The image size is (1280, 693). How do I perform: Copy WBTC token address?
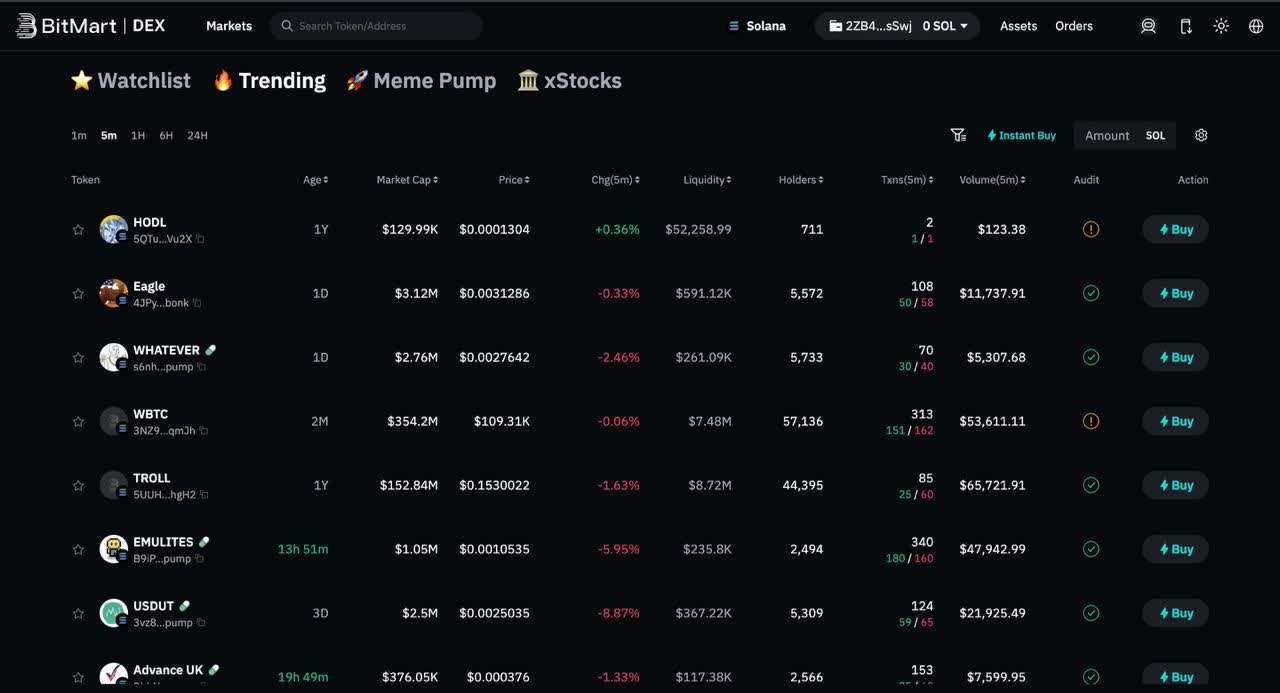[x=204, y=431]
